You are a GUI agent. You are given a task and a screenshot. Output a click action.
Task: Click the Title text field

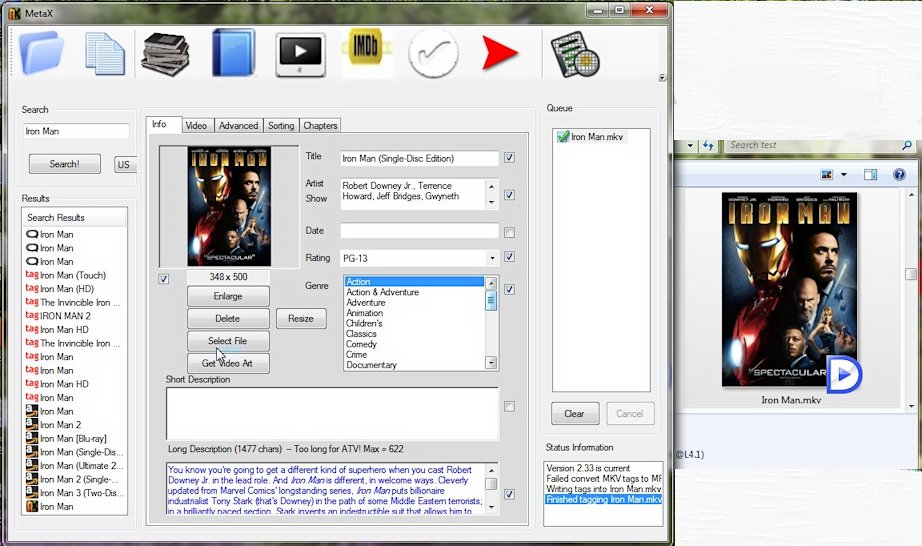tap(419, 158)
